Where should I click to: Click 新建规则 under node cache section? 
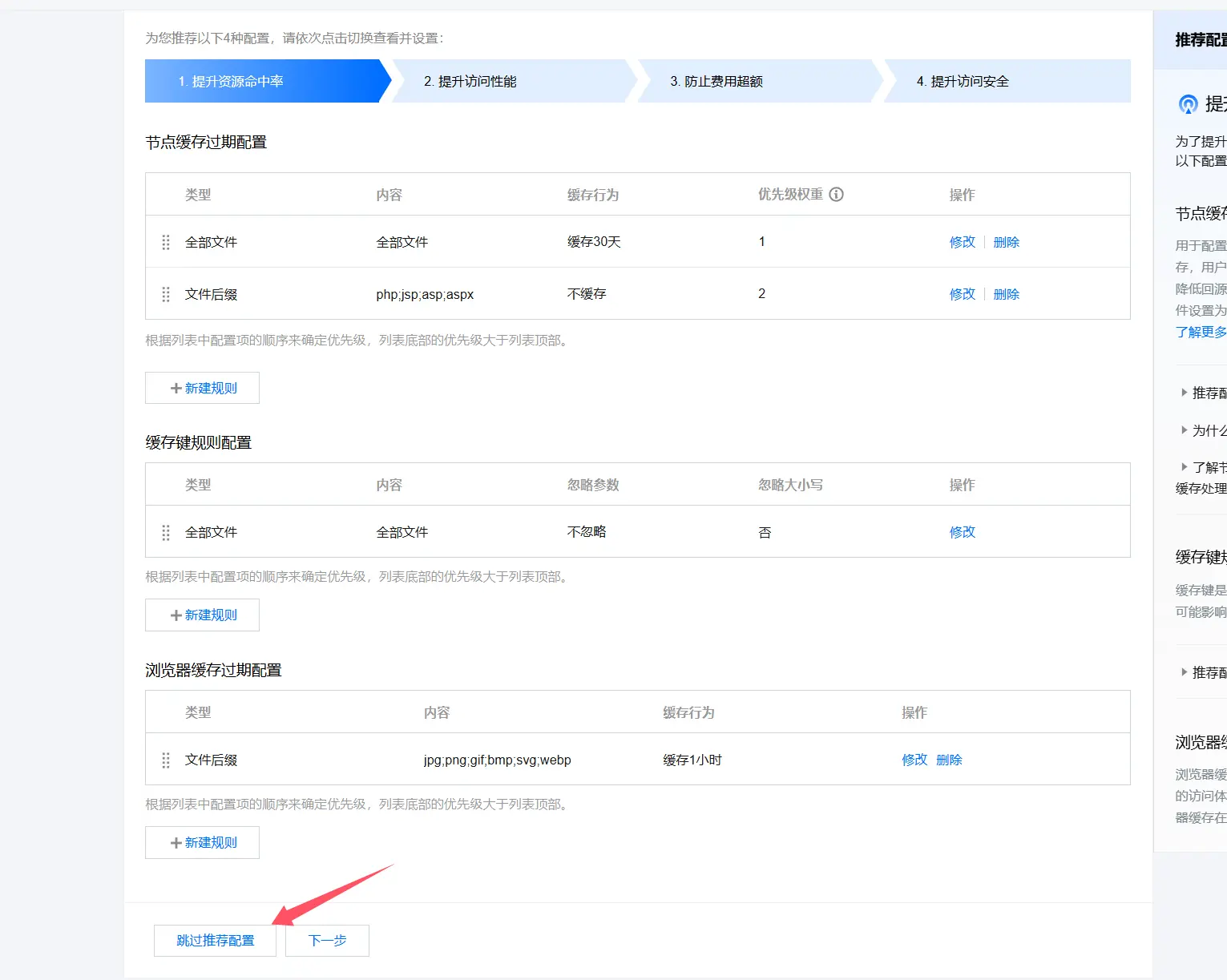(202, 388)
